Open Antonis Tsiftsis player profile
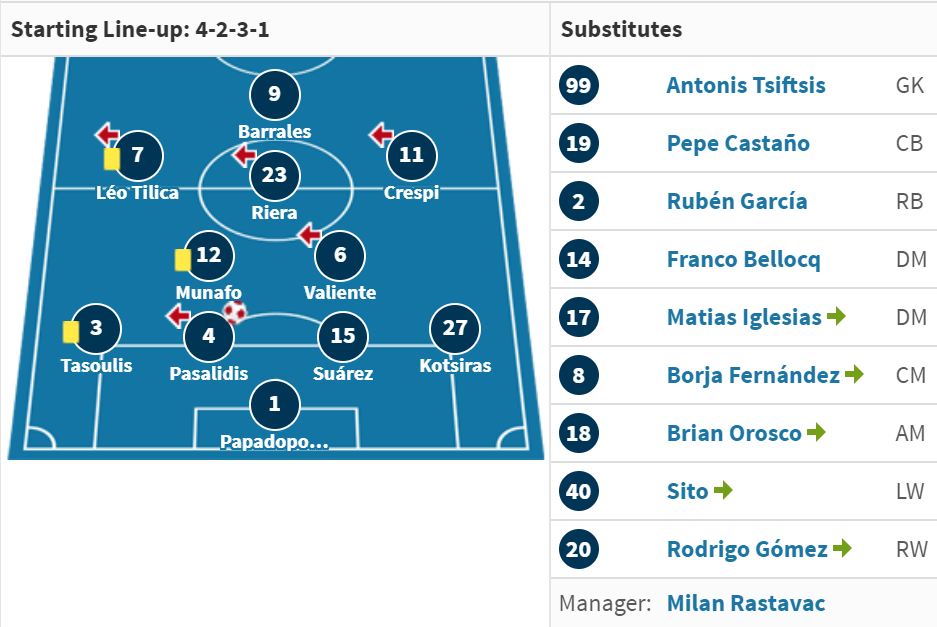 click(746, 85)
